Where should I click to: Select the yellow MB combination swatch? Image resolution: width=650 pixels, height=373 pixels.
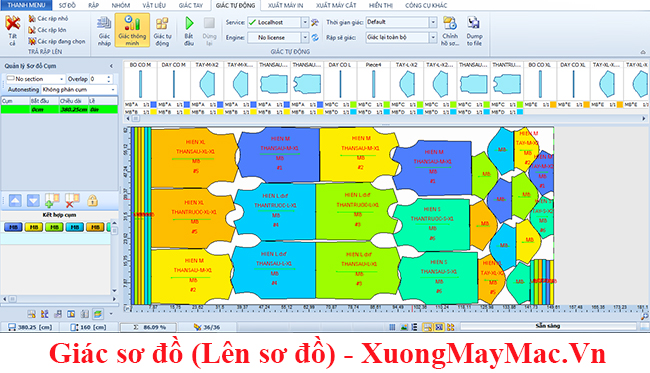coord(34,227)
